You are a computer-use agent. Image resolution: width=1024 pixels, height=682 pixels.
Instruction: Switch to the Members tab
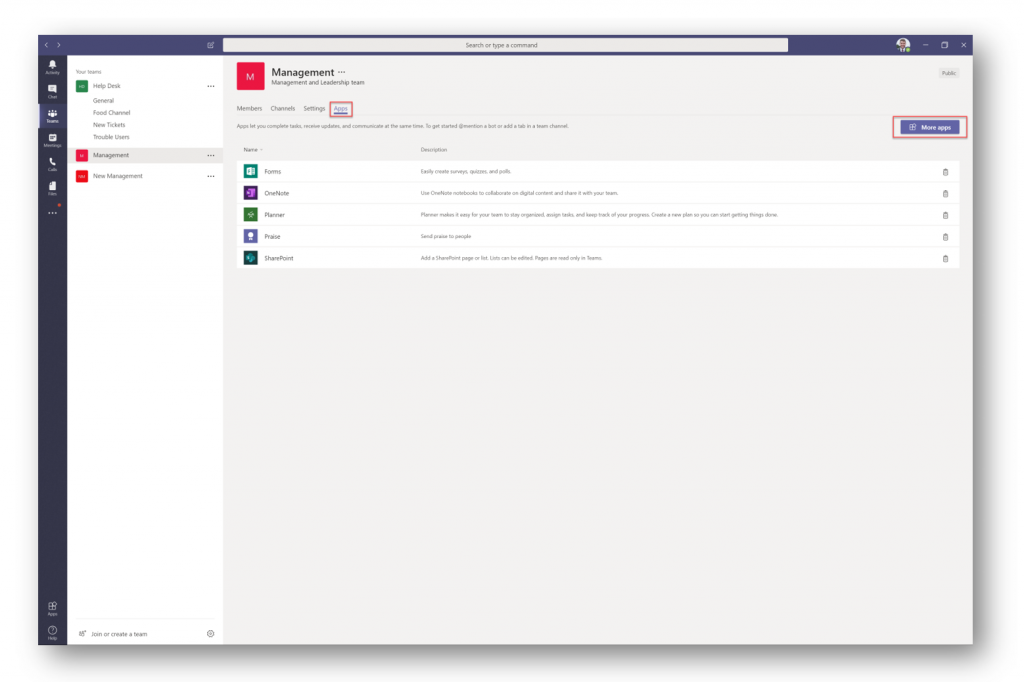[x=249, y=108]
